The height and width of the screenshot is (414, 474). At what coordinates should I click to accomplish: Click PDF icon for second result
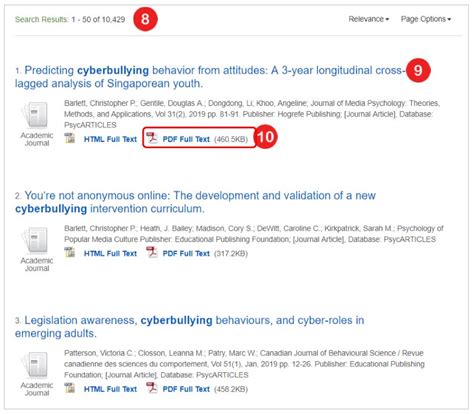tap(152, 252)
